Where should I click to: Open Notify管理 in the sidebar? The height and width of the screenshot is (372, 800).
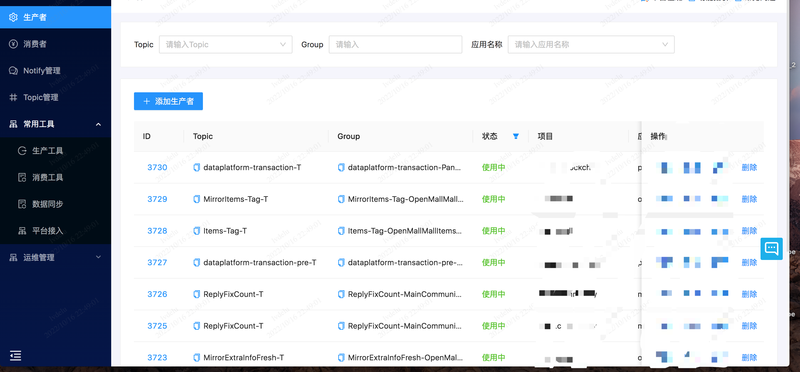55,70
